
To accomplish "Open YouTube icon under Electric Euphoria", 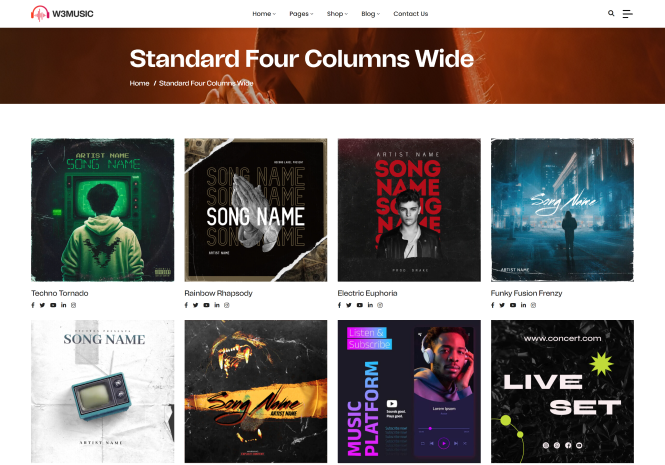I will tap(359, 305).
